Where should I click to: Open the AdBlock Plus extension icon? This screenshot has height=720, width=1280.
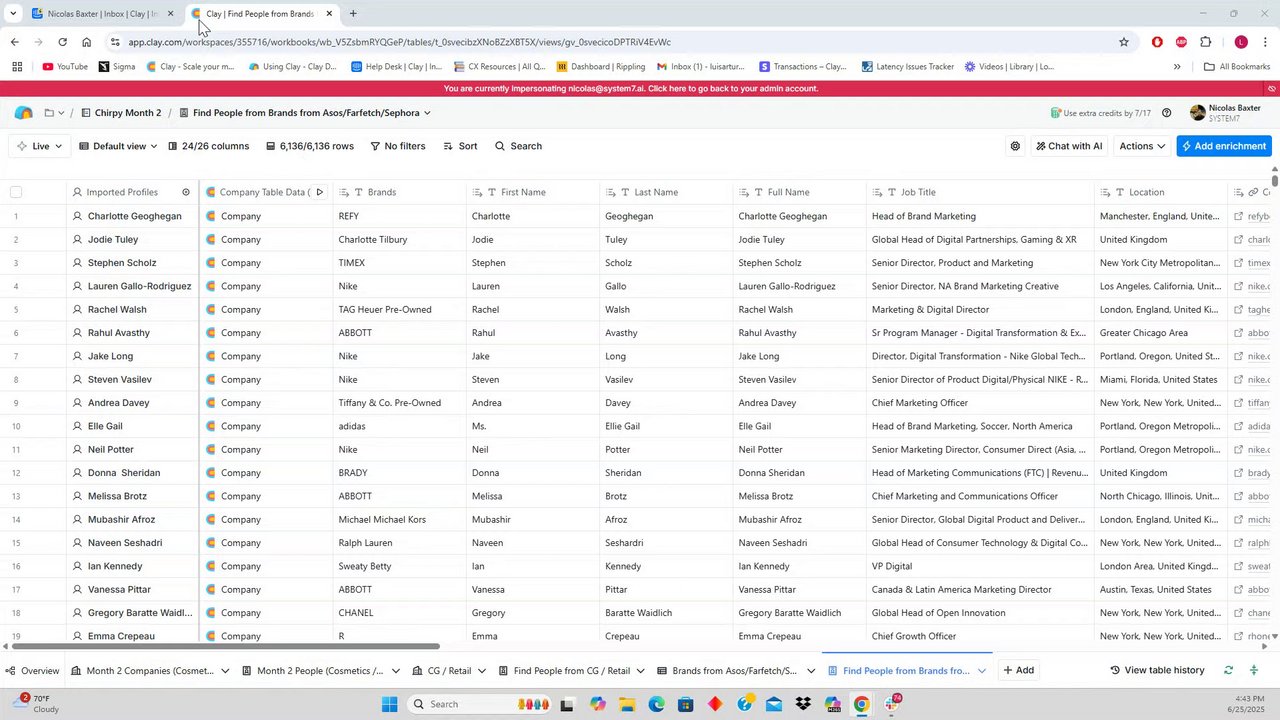pos(1181,42)
